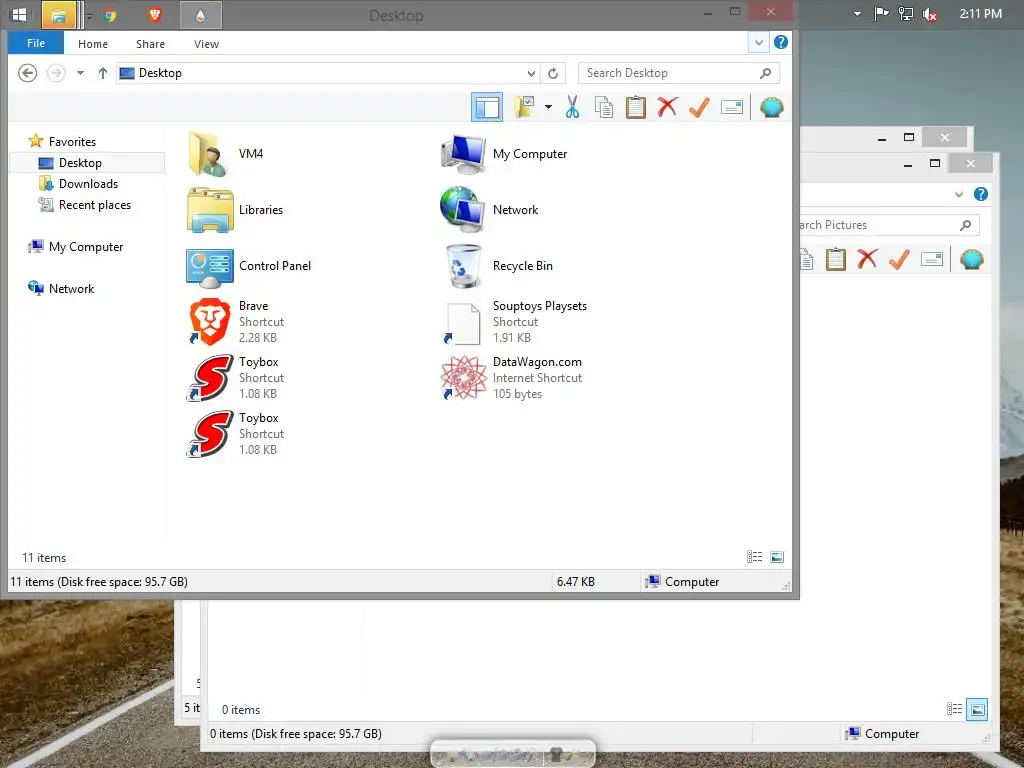Click the orange checkmark Properties icon in Desktop window

point(699,107)
